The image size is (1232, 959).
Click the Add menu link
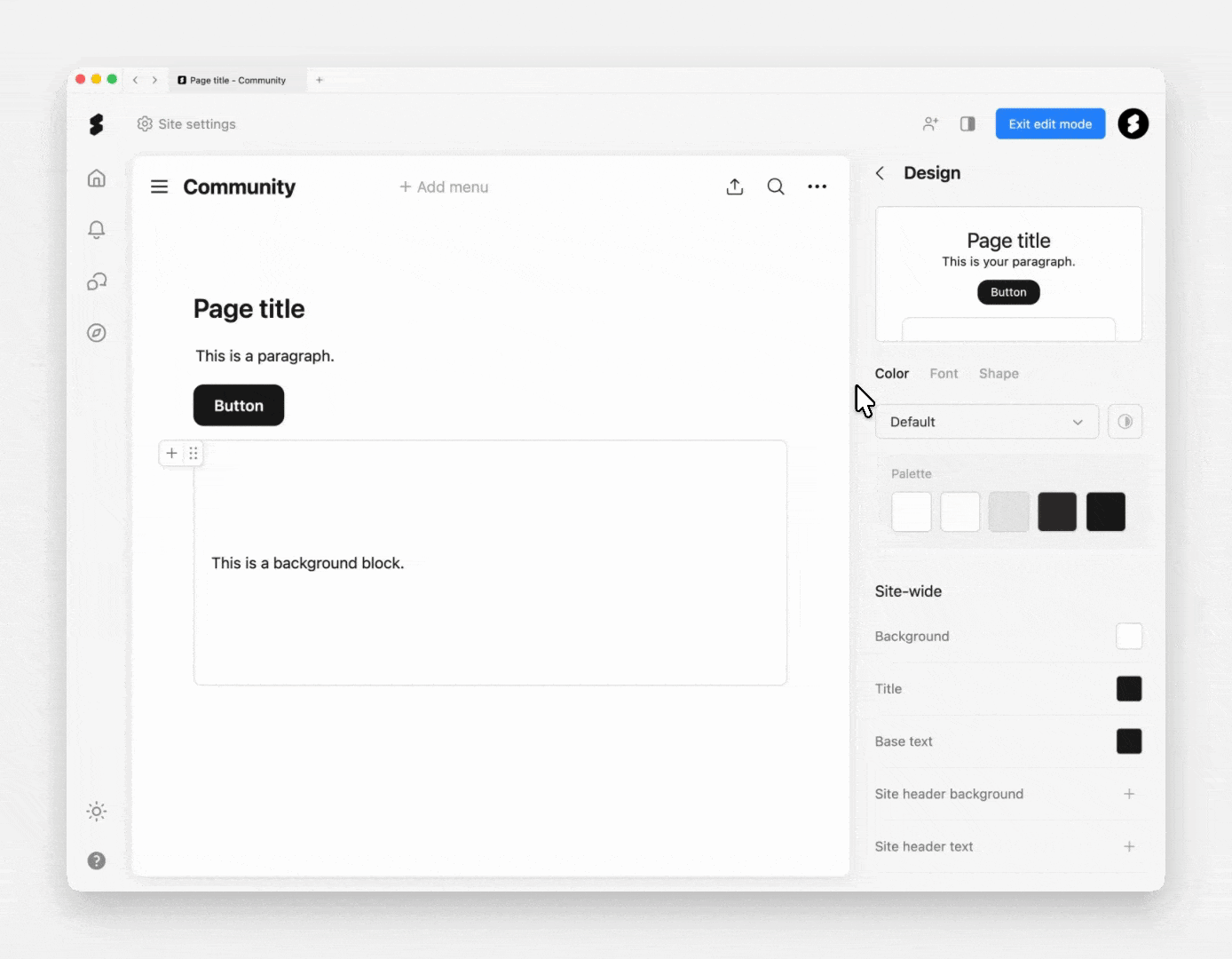coord(444,186)
